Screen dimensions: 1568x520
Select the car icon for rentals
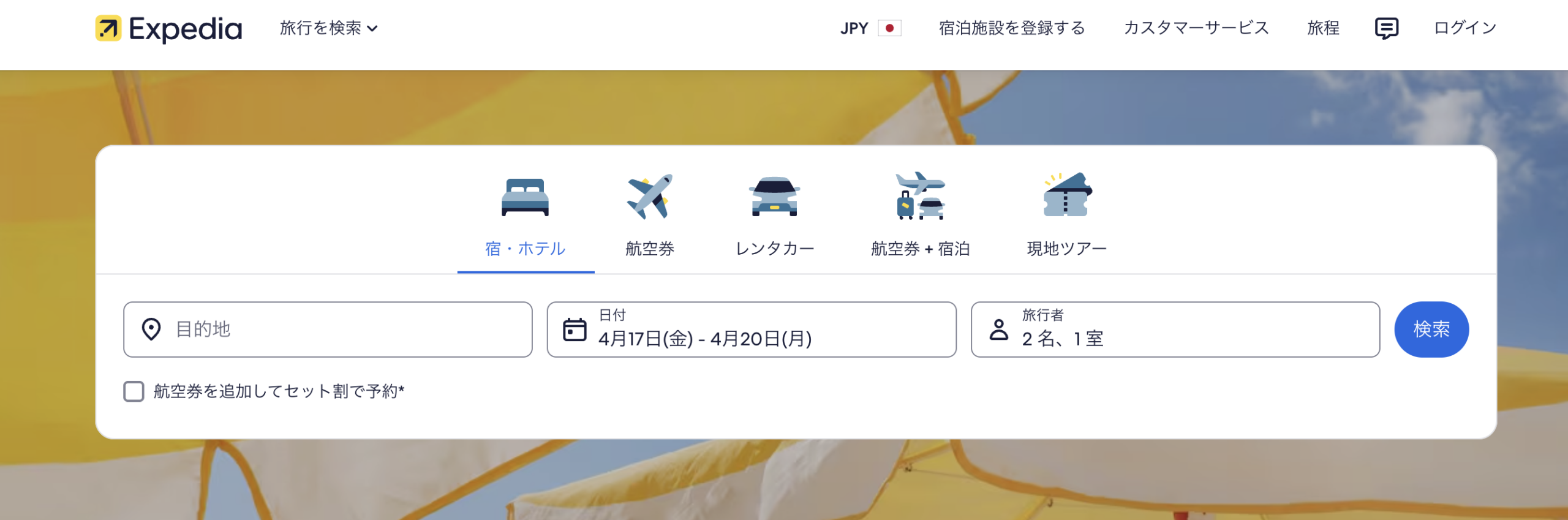tap(774, 197)
